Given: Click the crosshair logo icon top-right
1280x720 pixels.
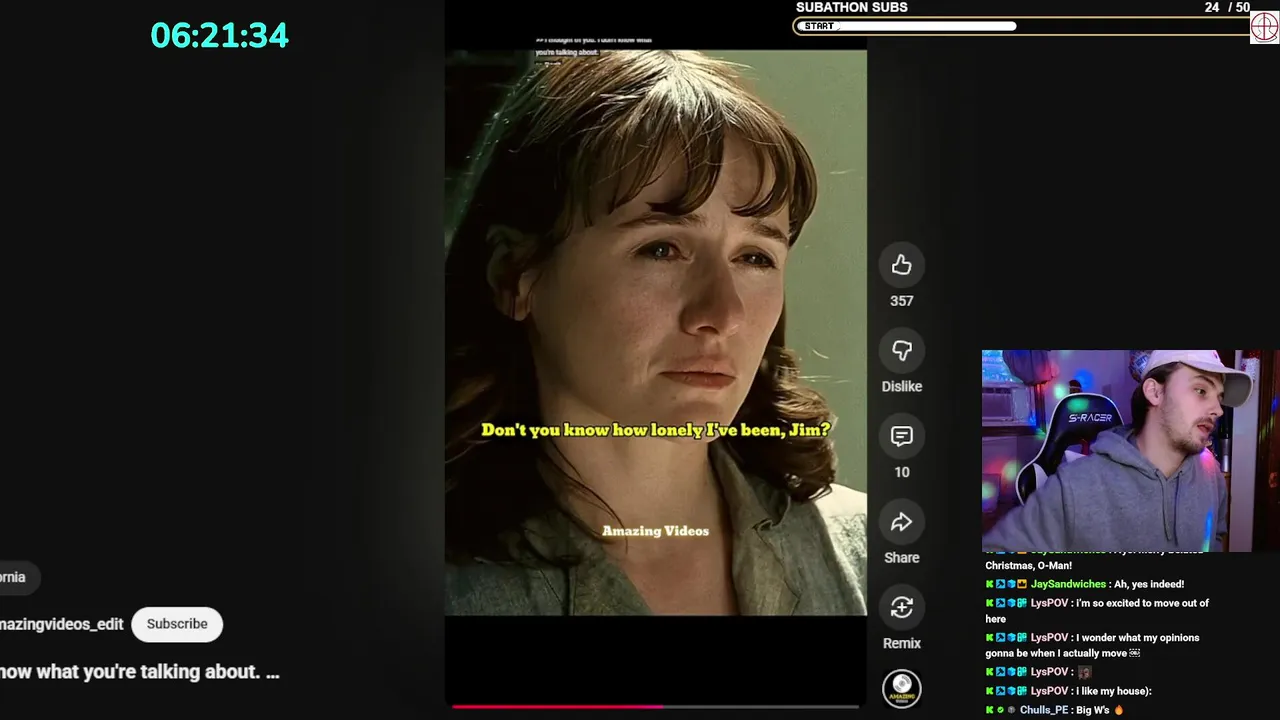Looking at the screenshot, I should tap(1264, 27).
